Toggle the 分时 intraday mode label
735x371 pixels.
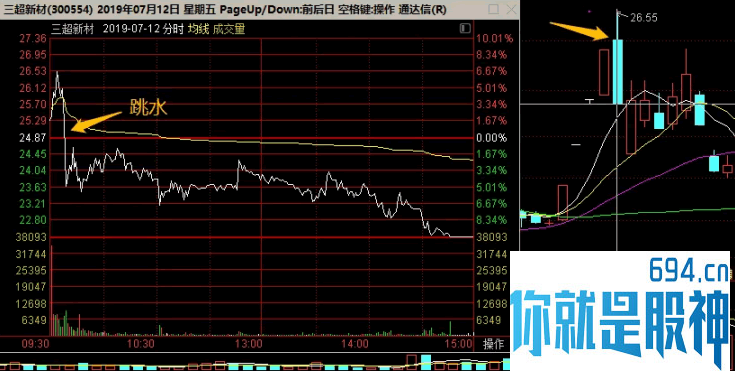[174, 29]
